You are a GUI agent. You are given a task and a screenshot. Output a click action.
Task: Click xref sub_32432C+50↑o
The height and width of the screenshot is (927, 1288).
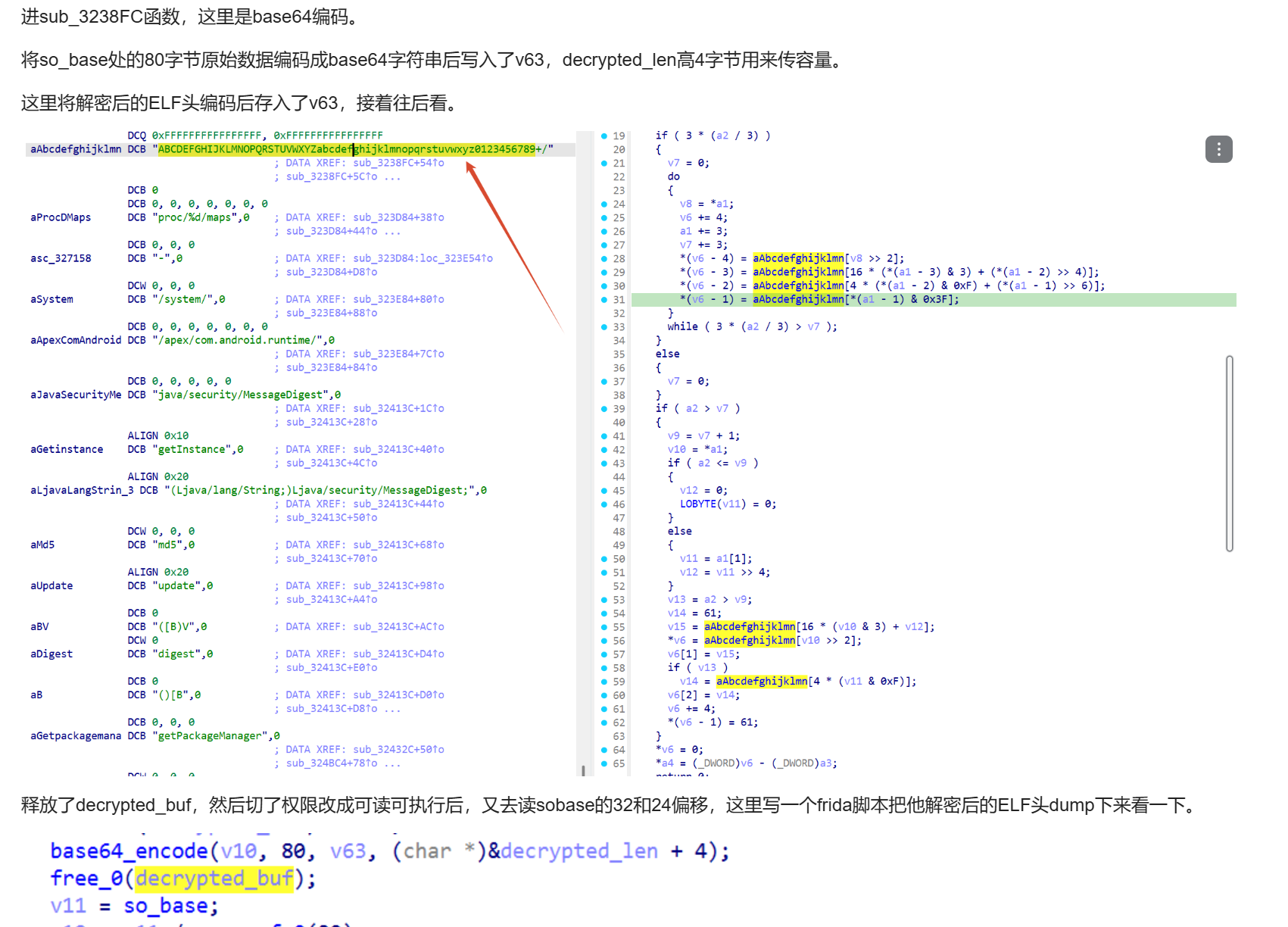click(399, 749)
